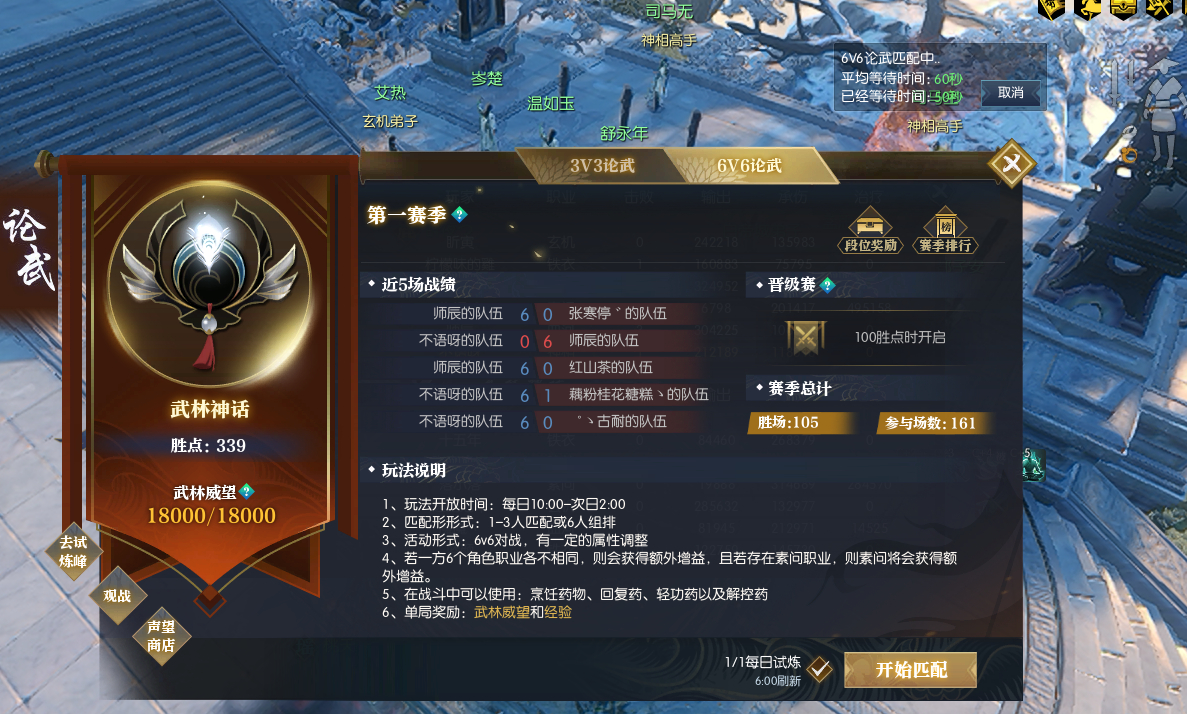Switch to the 3V3论武 tab

[x=602, y=166]
